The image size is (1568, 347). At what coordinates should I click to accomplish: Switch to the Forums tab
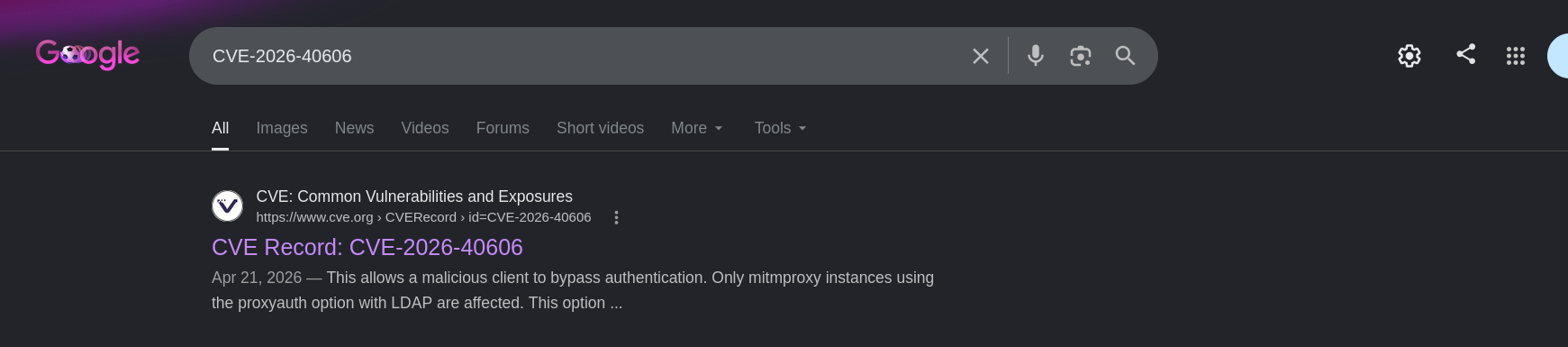click(x=503, y=128)
